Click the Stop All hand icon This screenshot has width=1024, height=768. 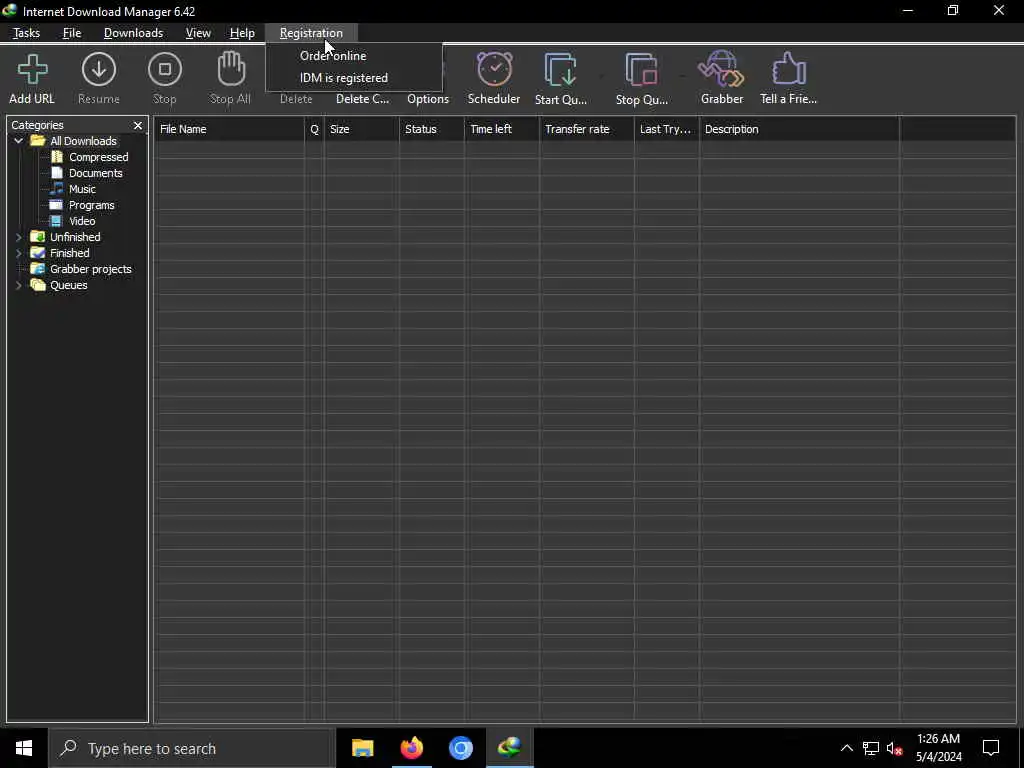pyautogui.click(x=231, y=69)
